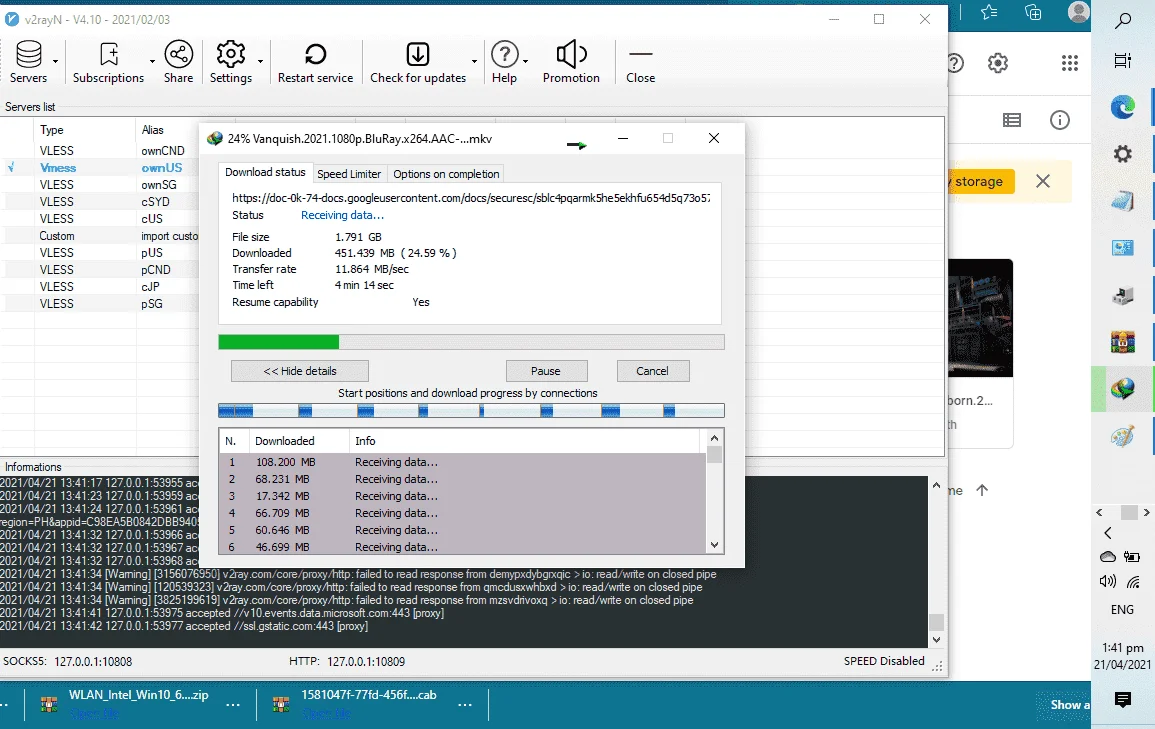Screen dimensions: 1155x729
Task: Expand the Subscriptions dropdown arrow
Action: pos(152,62)
